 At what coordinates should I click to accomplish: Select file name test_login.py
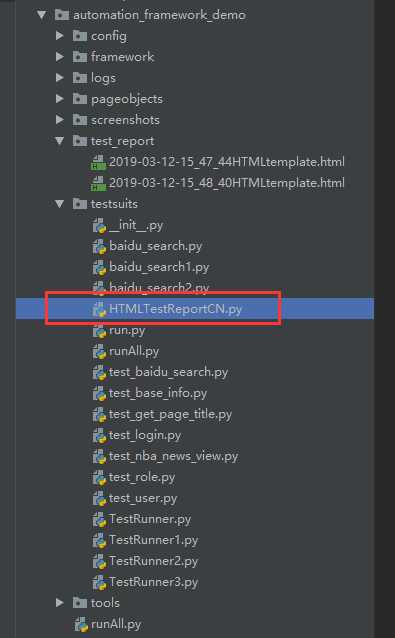tap(145, 436)
